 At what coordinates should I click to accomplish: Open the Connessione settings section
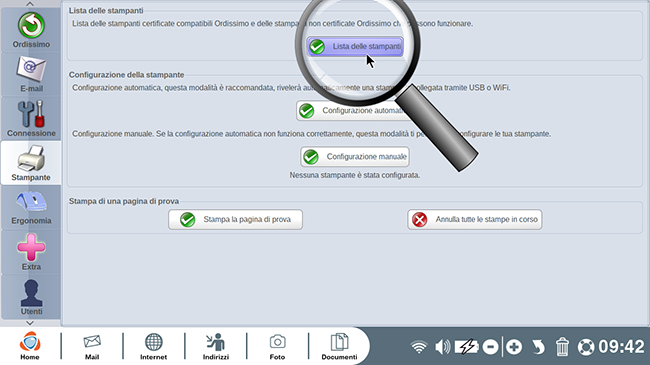(x=31, y=119)
